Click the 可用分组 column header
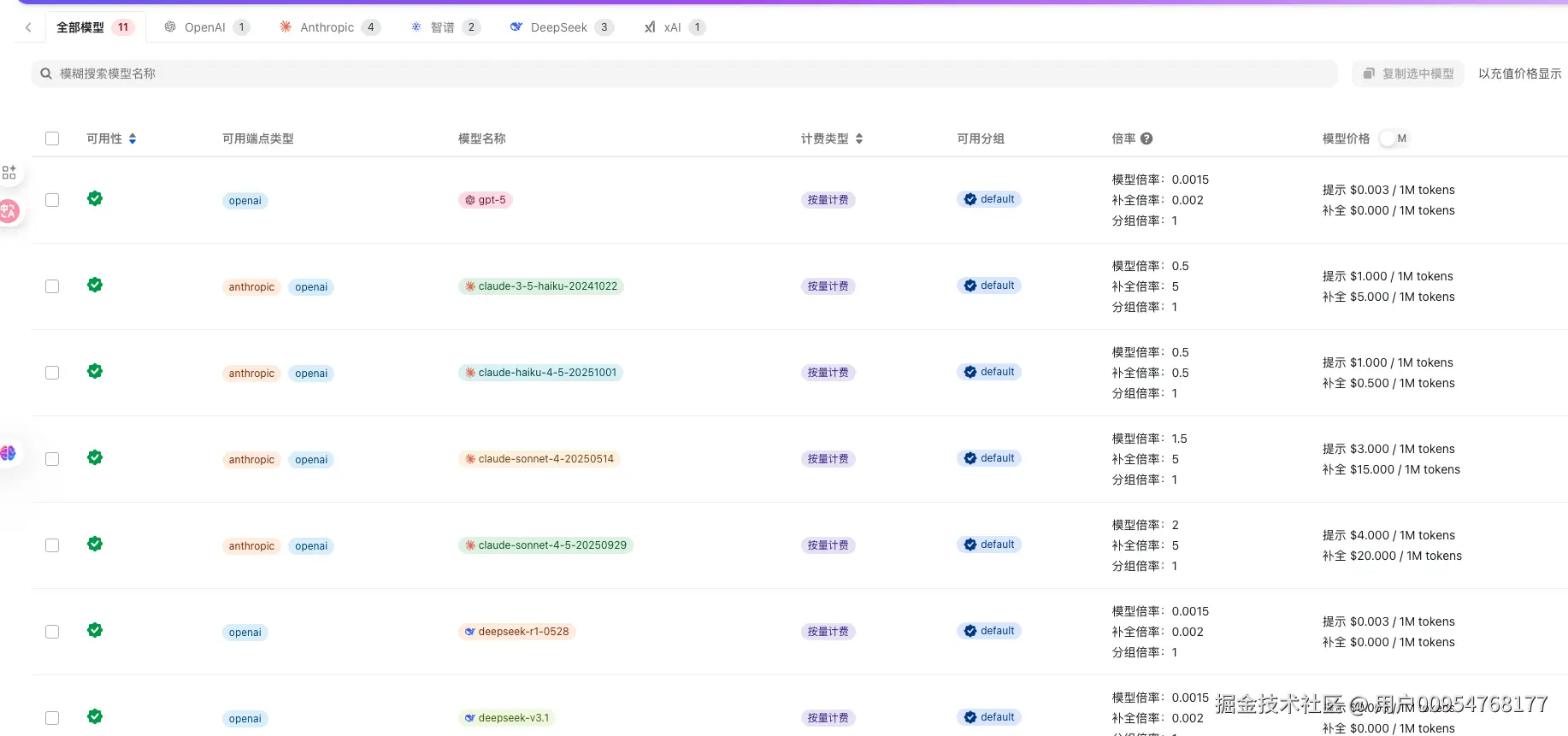This screenshot has width=1568, height=736. (x=981, y=138)
